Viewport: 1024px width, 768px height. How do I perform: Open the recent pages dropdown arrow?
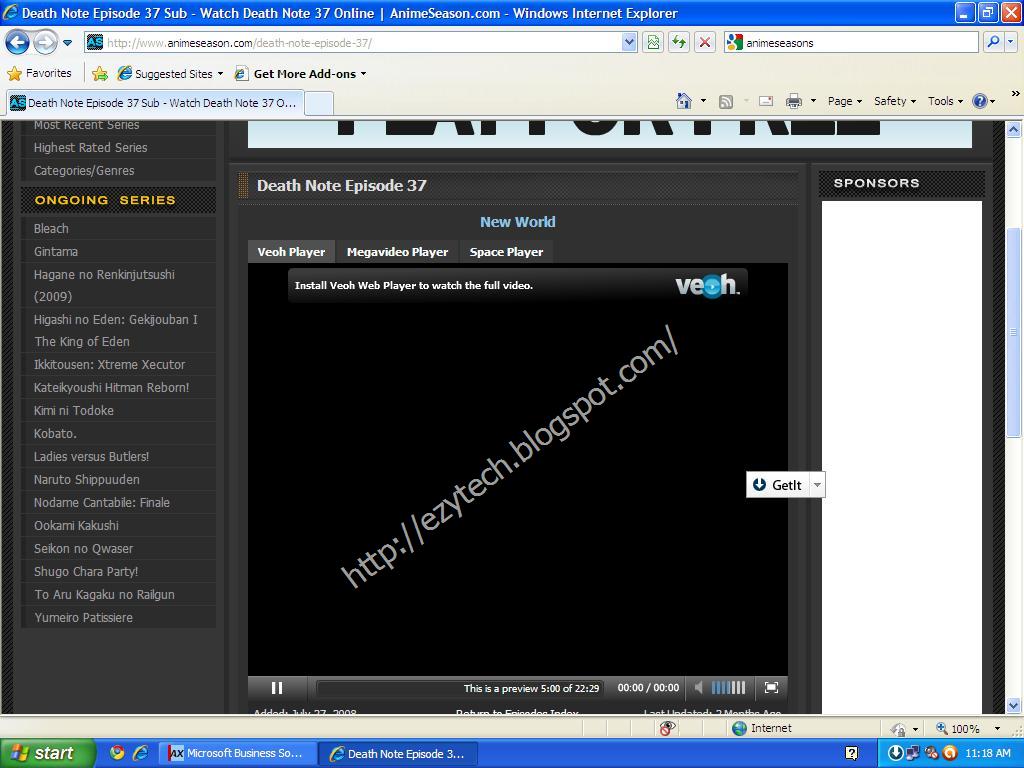coord(67,43)
